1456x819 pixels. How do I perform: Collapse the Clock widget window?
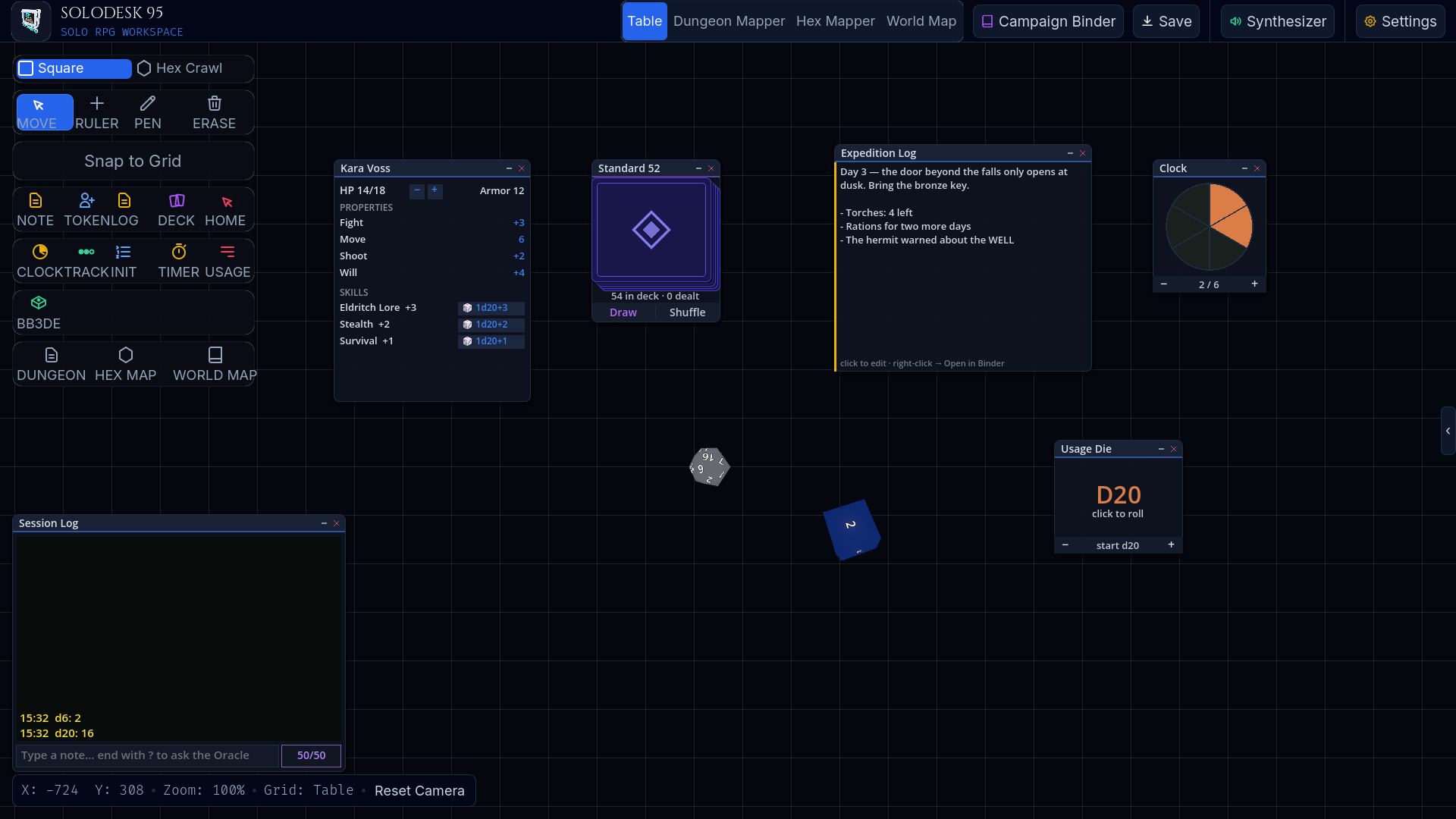point(1244,168)
